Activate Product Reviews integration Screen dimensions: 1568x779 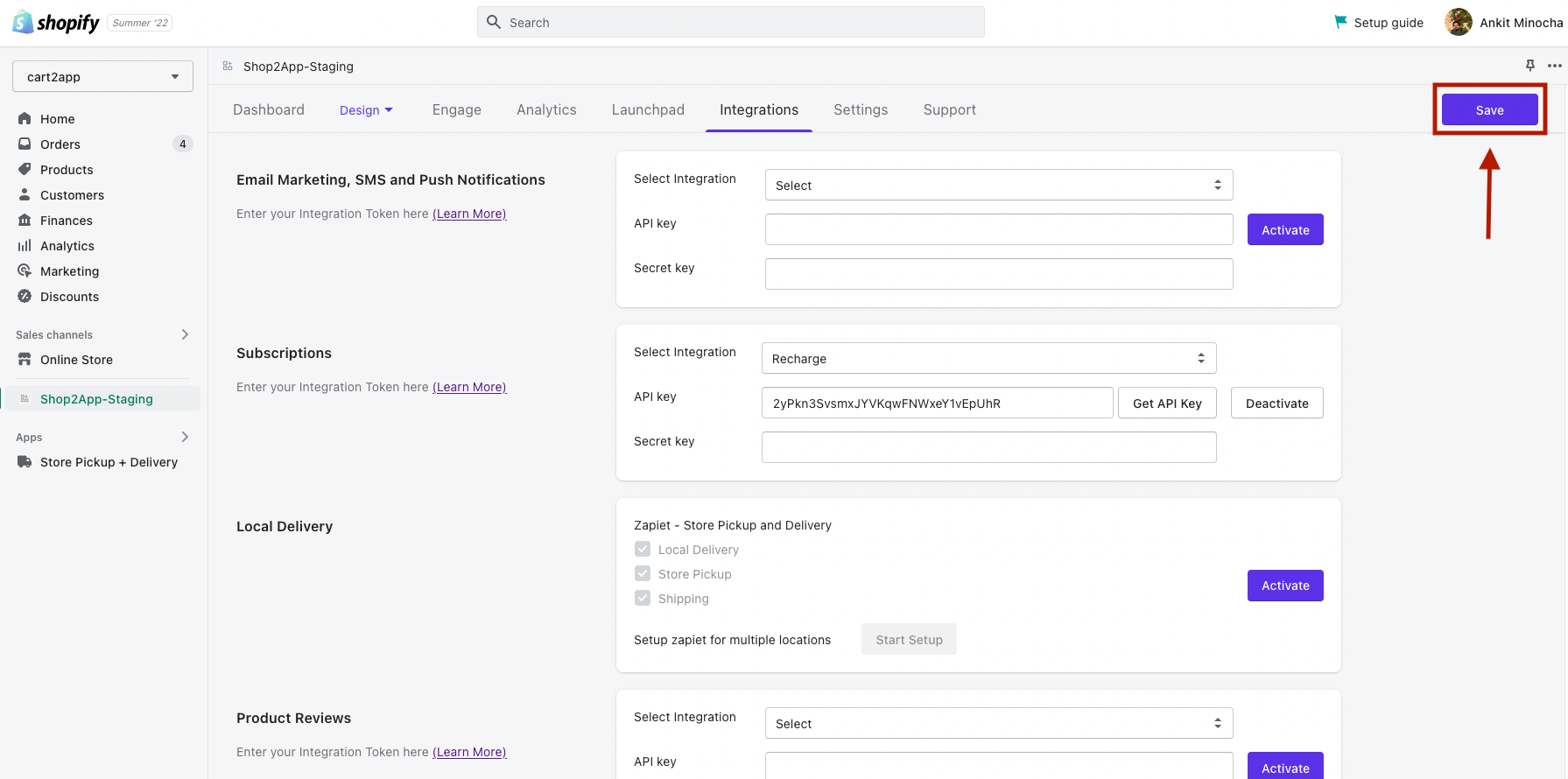[x=1285, y=766]
